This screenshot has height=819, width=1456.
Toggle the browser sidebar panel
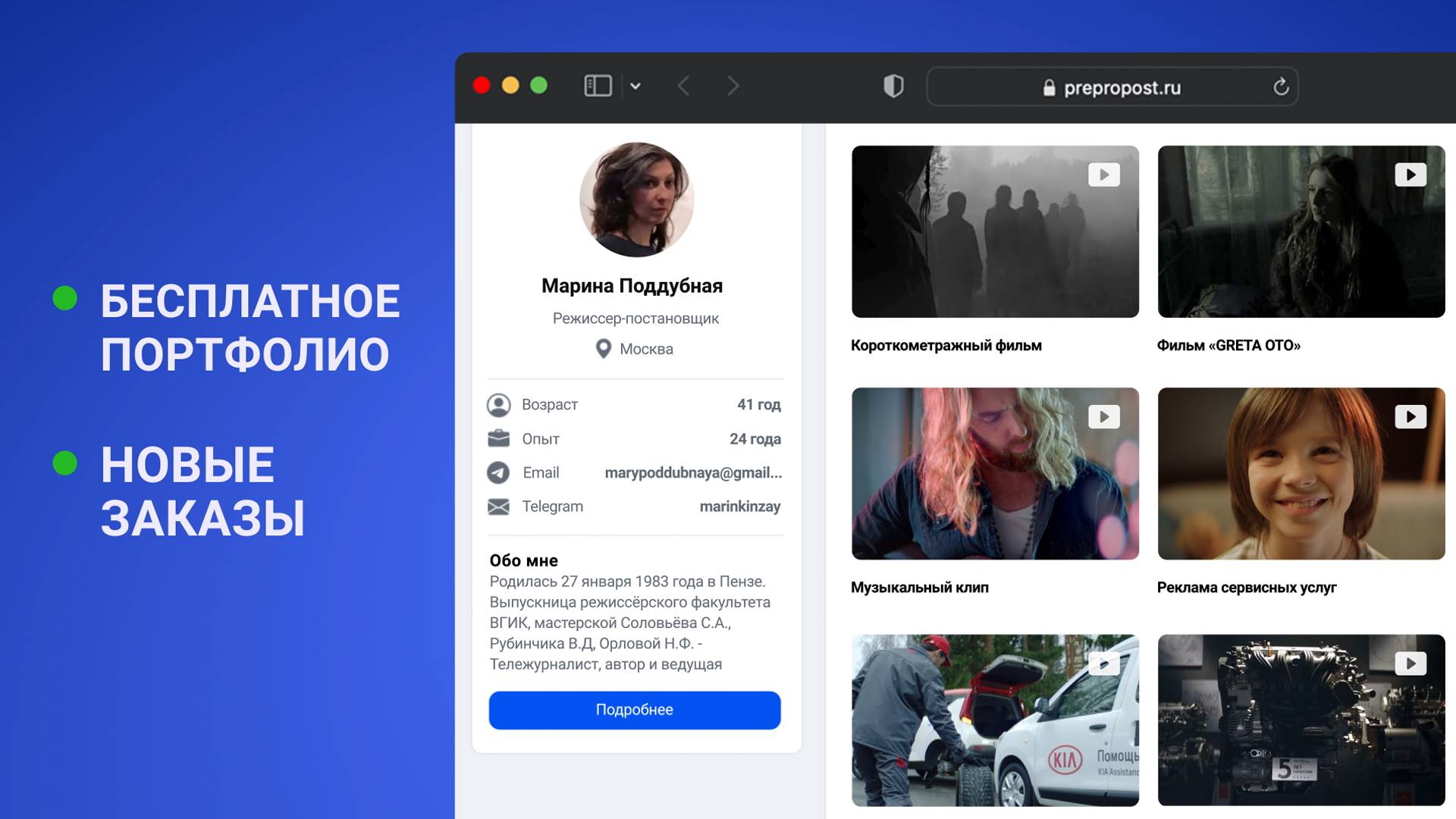598,86
